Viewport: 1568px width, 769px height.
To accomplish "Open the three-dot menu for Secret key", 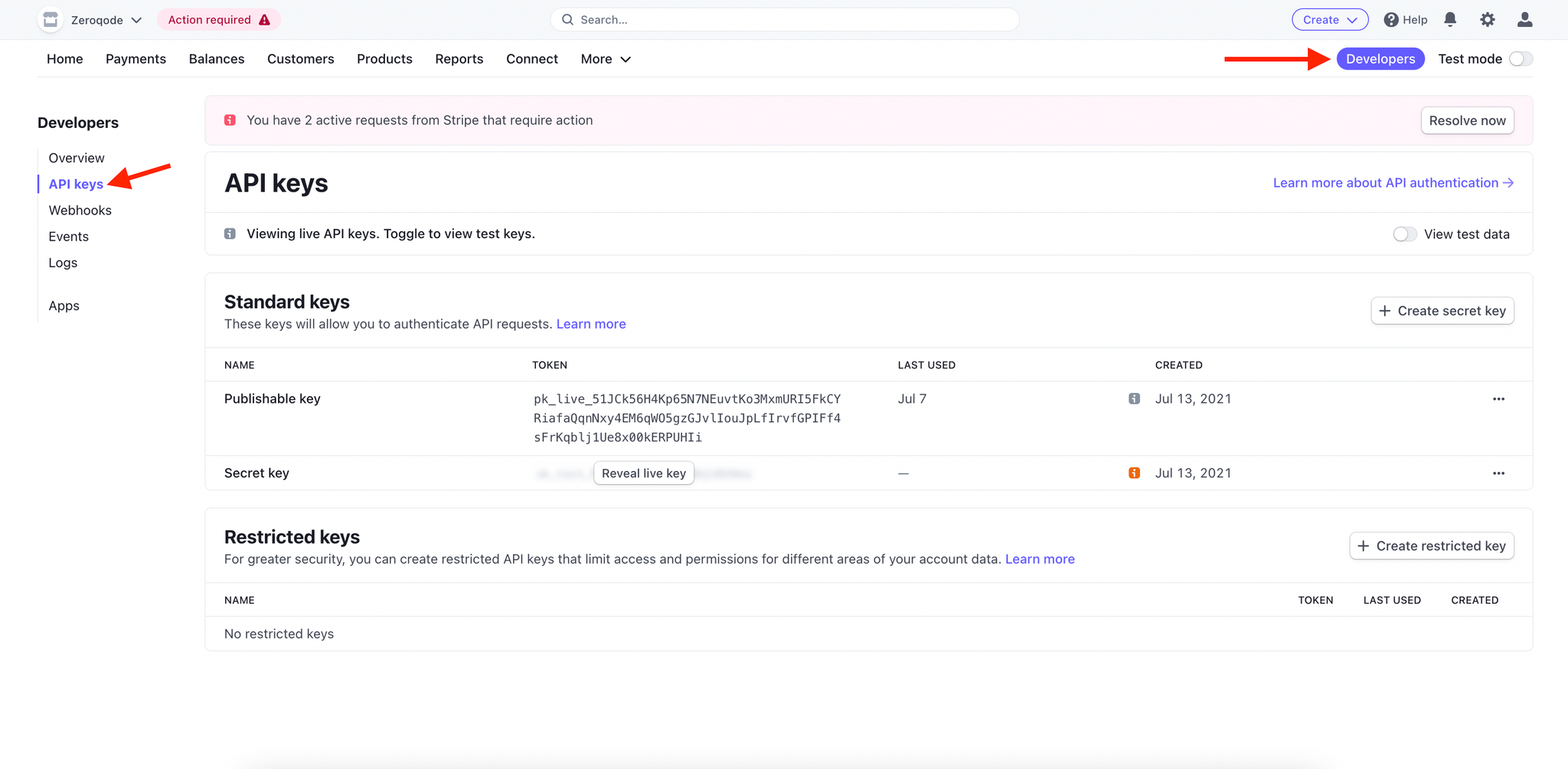I will tap(1498, 473).
